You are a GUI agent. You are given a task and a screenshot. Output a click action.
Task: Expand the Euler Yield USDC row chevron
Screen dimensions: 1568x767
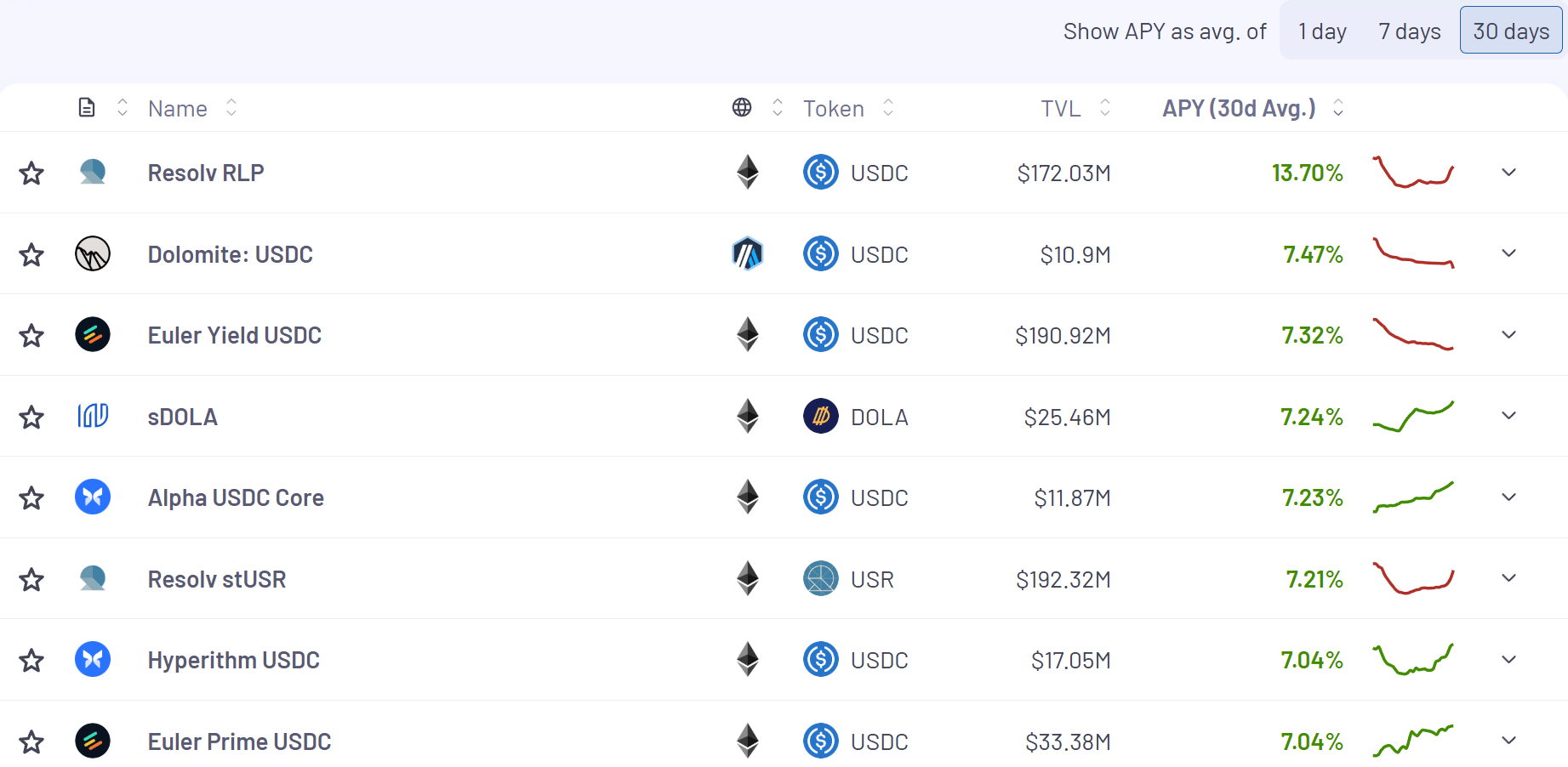[x=1508, y=335]
